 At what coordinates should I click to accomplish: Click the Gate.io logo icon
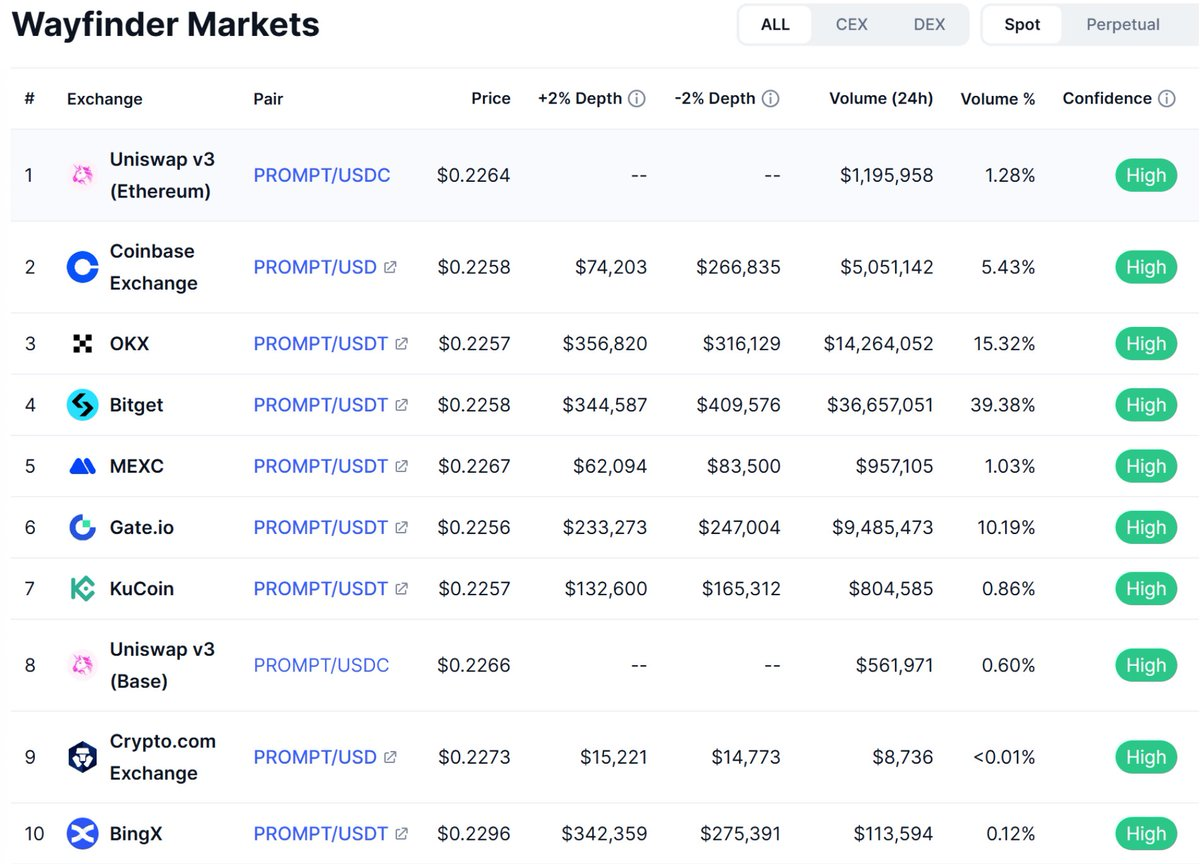coord(82,527)
